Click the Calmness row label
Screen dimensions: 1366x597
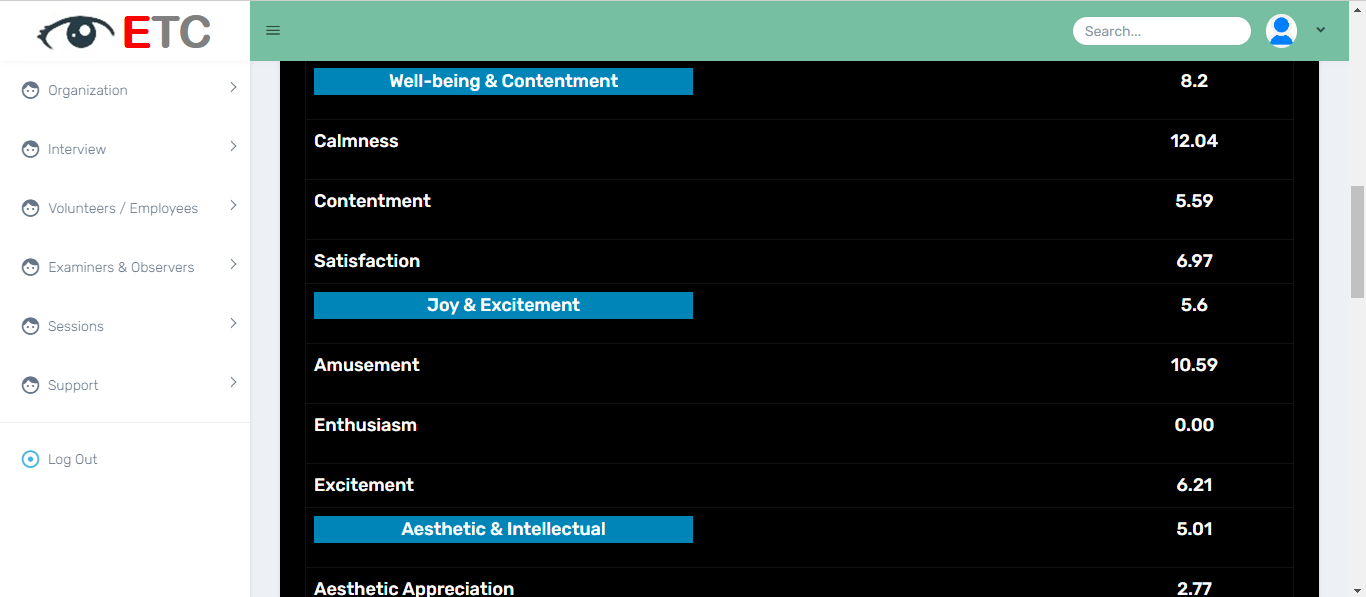(x=356, y=141)
